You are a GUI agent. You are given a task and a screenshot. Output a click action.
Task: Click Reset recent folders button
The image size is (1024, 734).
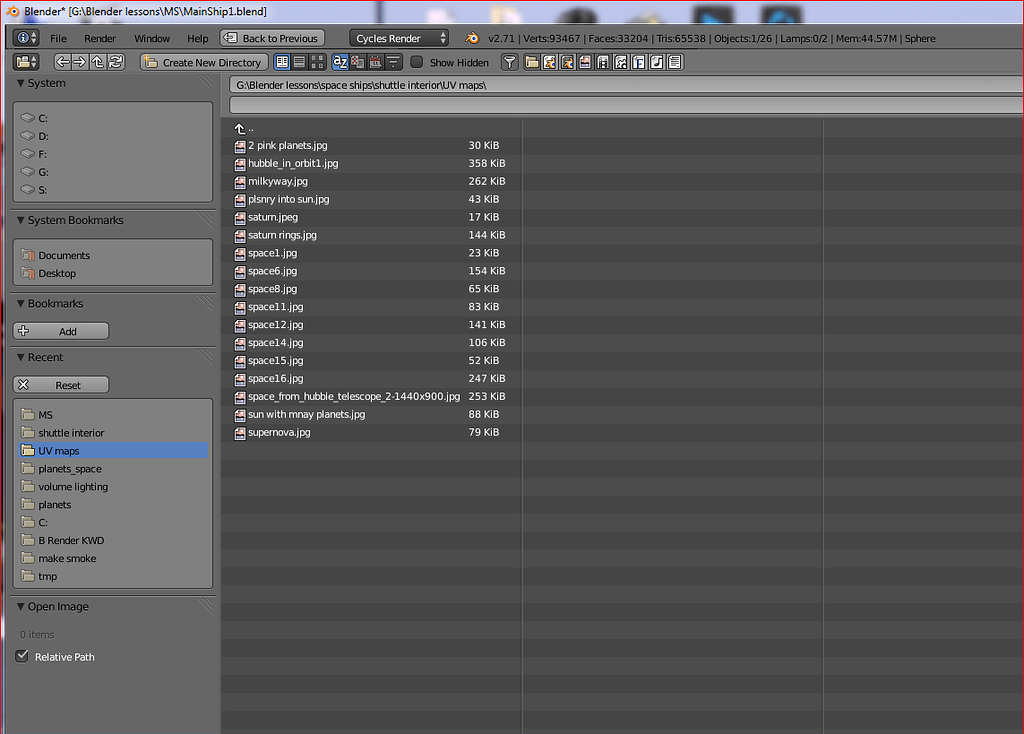coord(61,385)
